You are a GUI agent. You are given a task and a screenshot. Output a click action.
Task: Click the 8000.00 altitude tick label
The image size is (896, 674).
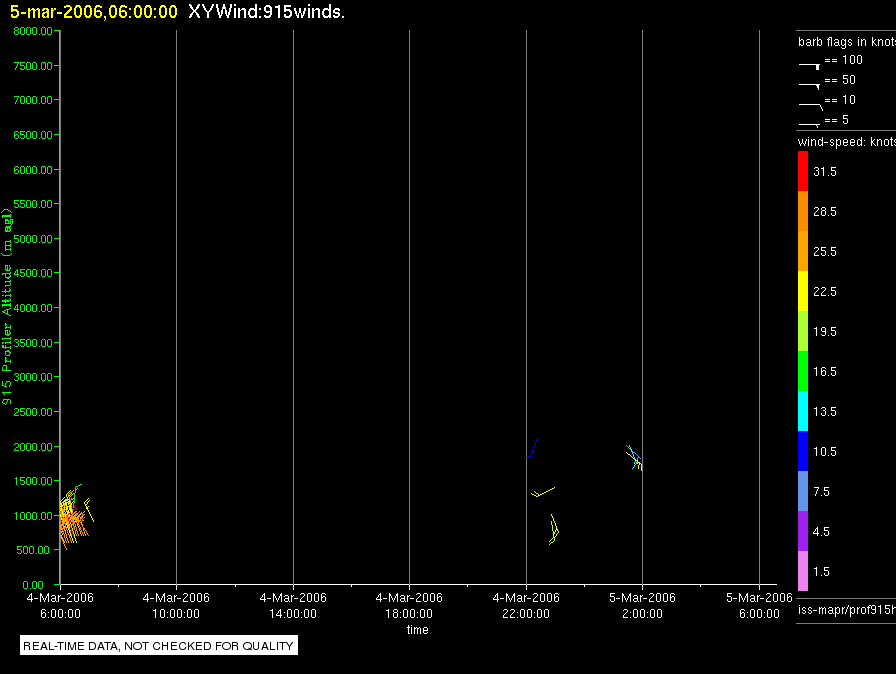click(33, 31)
